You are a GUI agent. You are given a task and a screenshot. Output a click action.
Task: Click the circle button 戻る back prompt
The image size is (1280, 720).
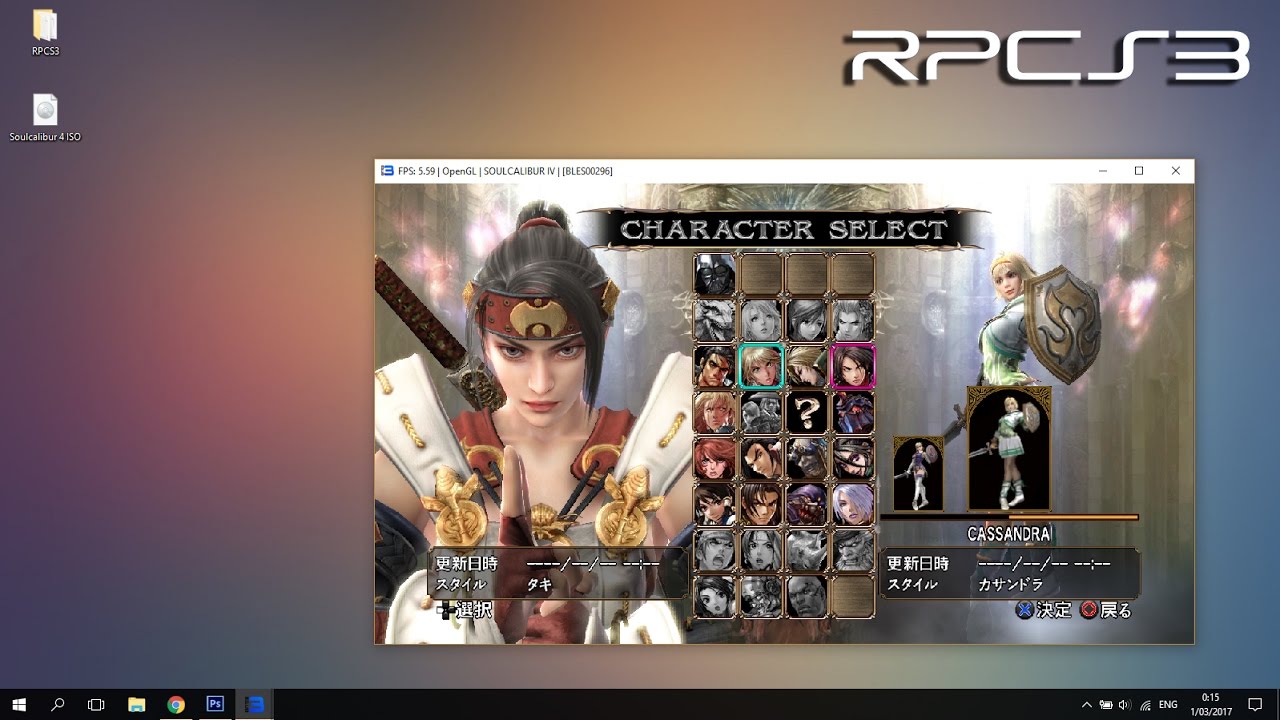[1106, 609]
